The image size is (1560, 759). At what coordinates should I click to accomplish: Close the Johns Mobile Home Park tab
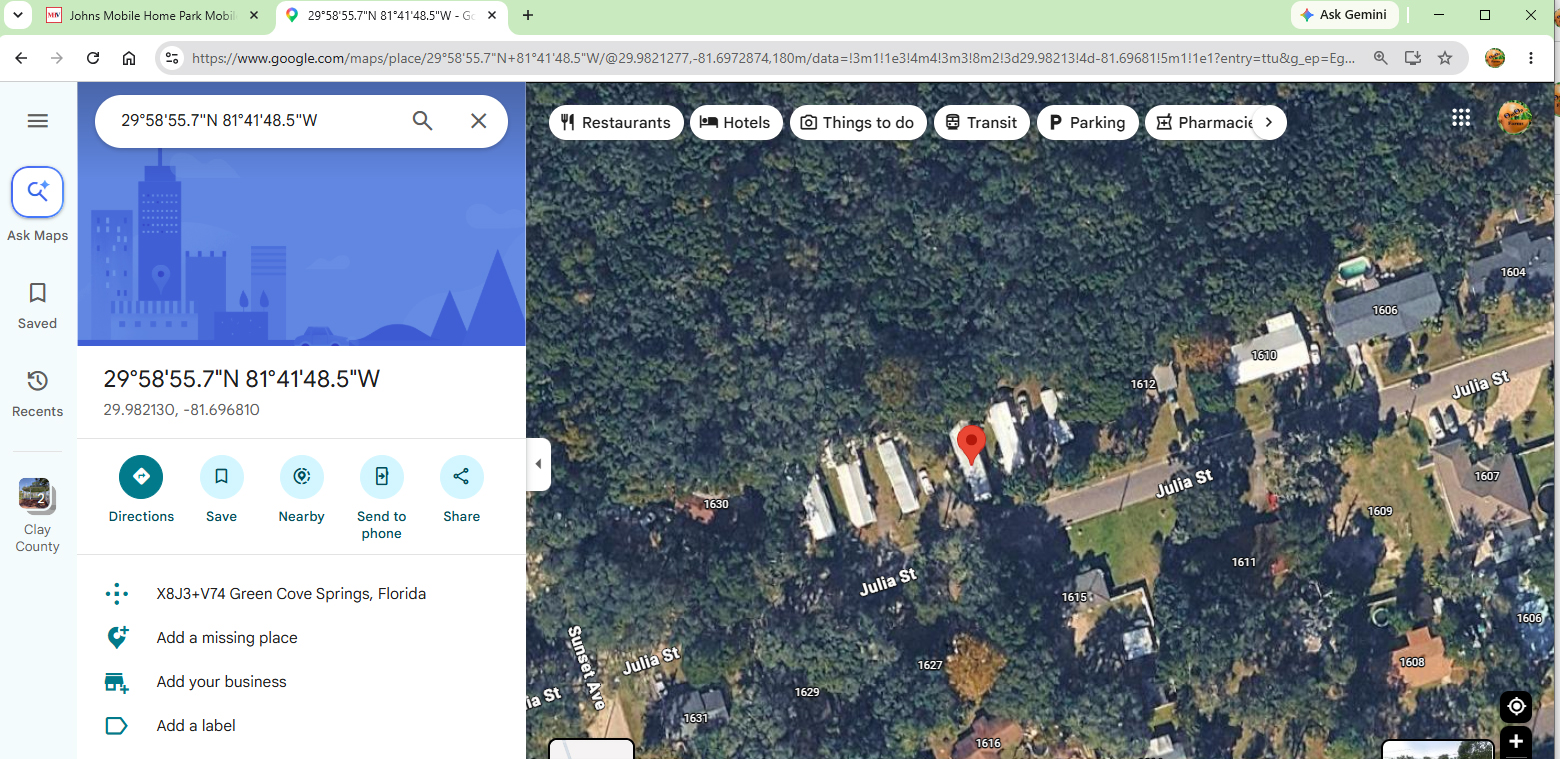pyautogui.click(x=254, y=15)
